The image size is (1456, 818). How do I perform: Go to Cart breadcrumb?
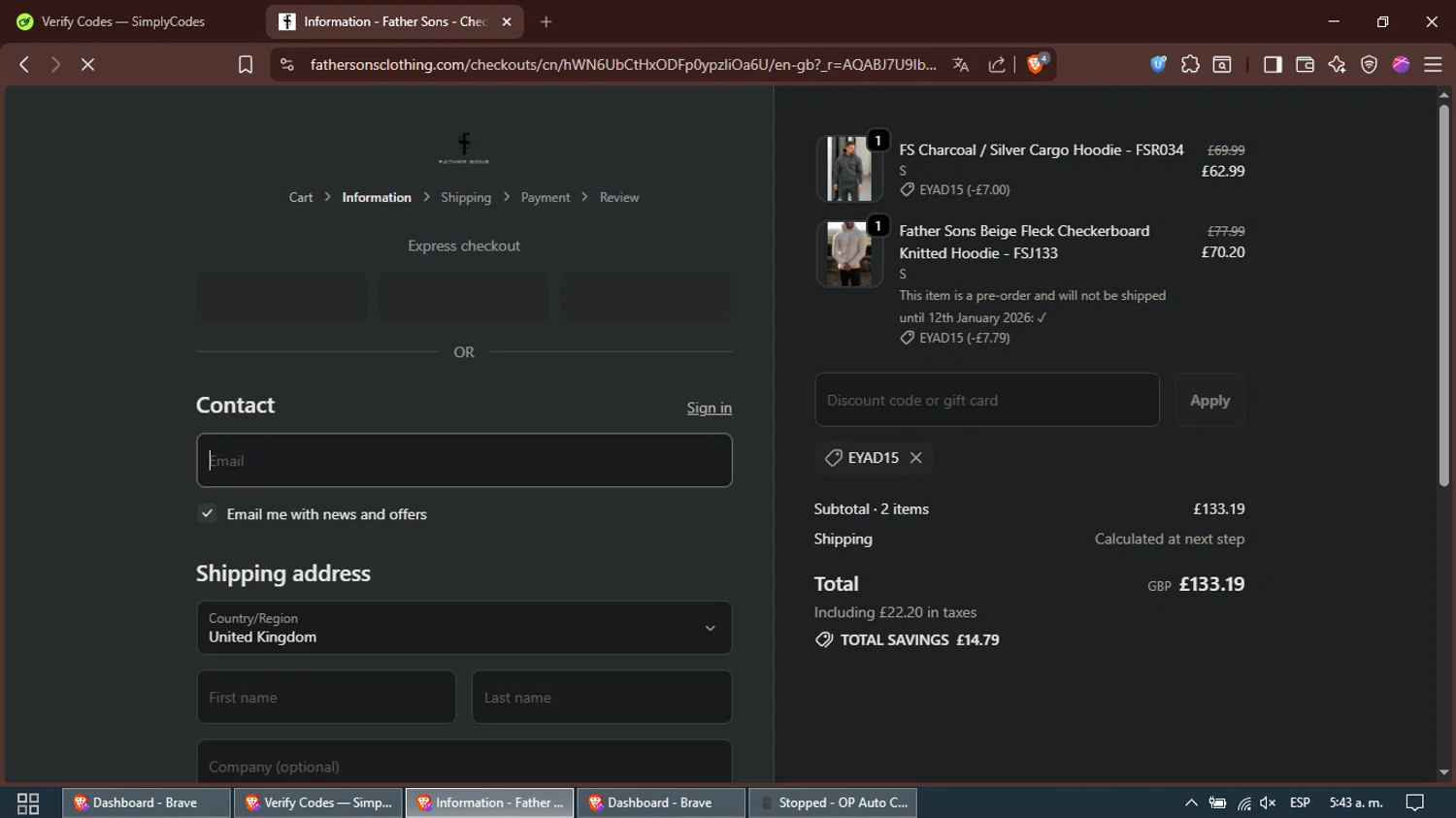[301, 197]
